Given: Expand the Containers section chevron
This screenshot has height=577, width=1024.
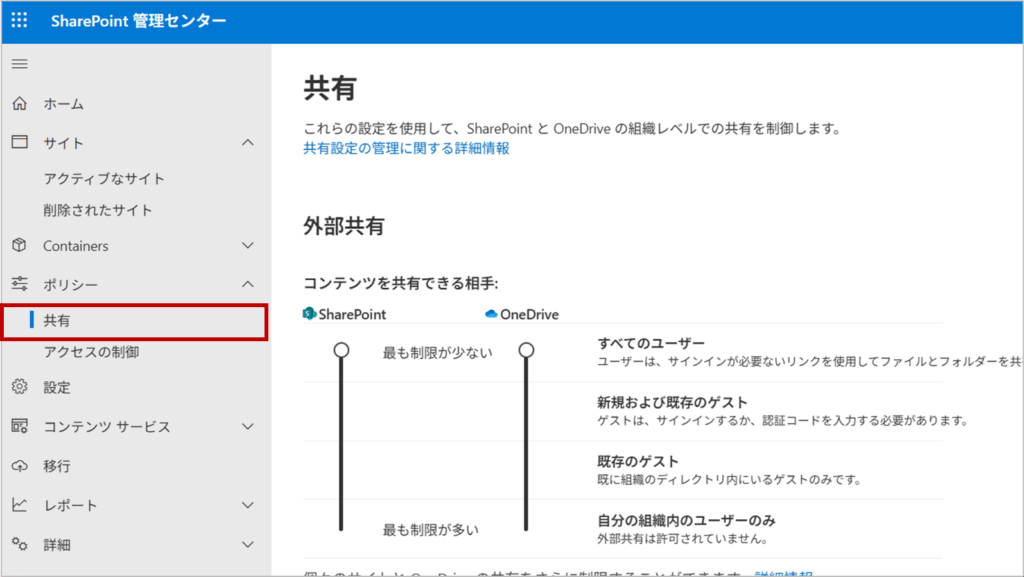Looking at the screenshot, I should point(248,245).
